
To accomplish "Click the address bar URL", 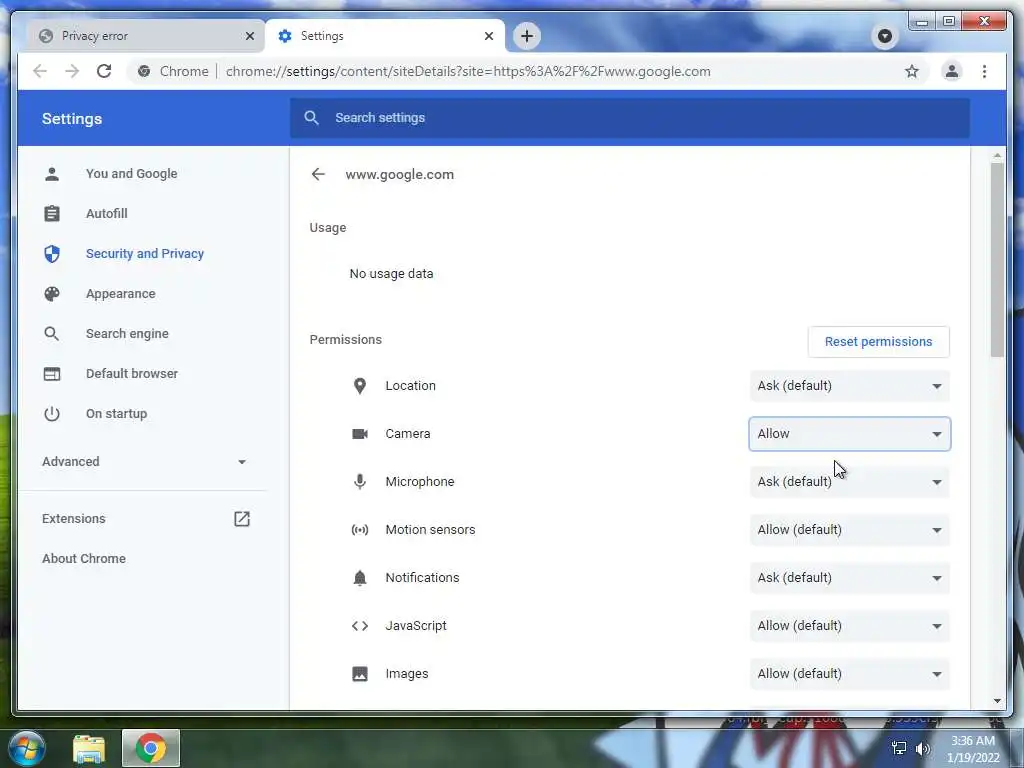I will coord(468,71).
